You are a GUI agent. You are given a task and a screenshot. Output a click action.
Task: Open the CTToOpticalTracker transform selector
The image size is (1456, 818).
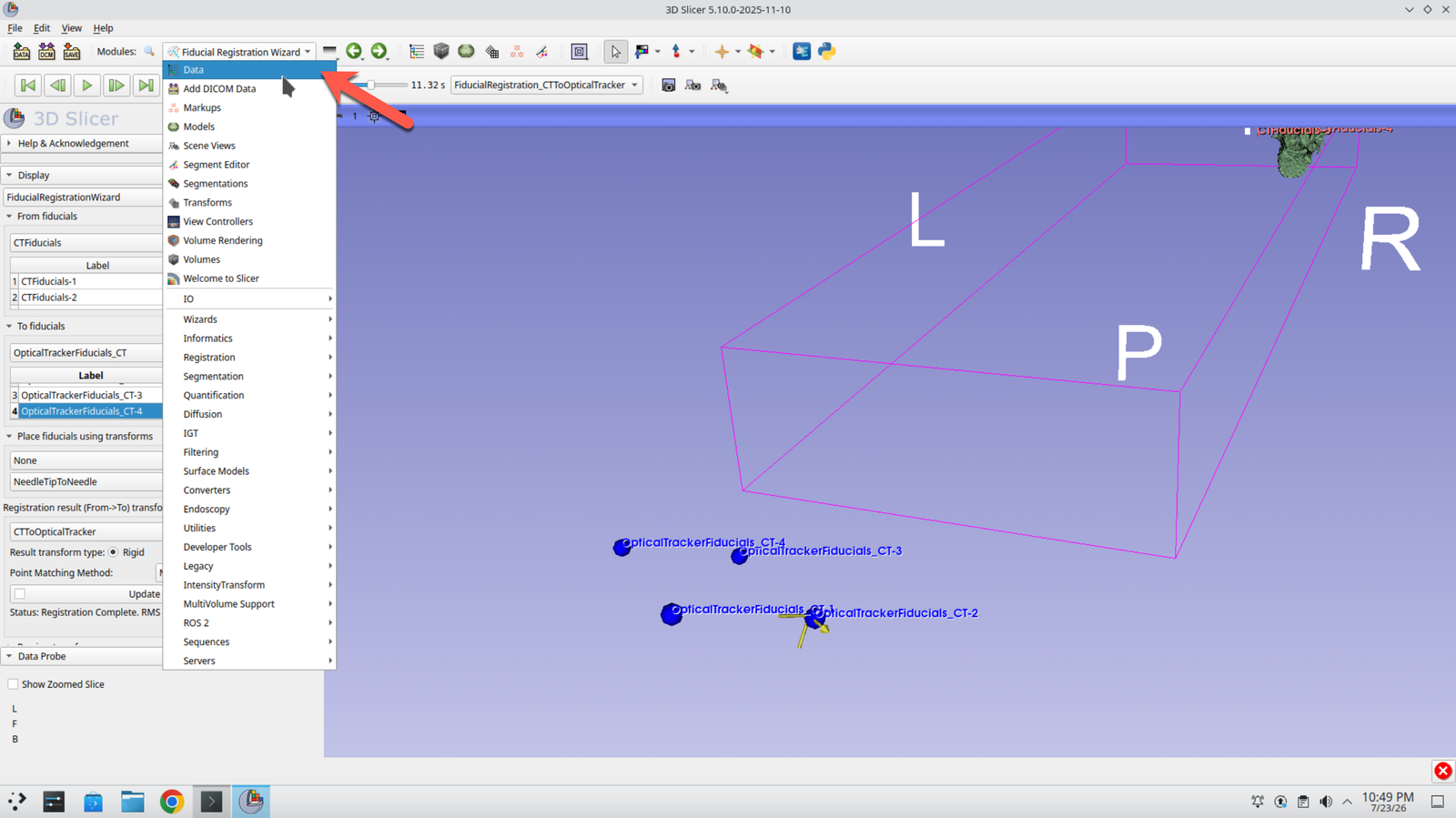(x=86, y=532)
